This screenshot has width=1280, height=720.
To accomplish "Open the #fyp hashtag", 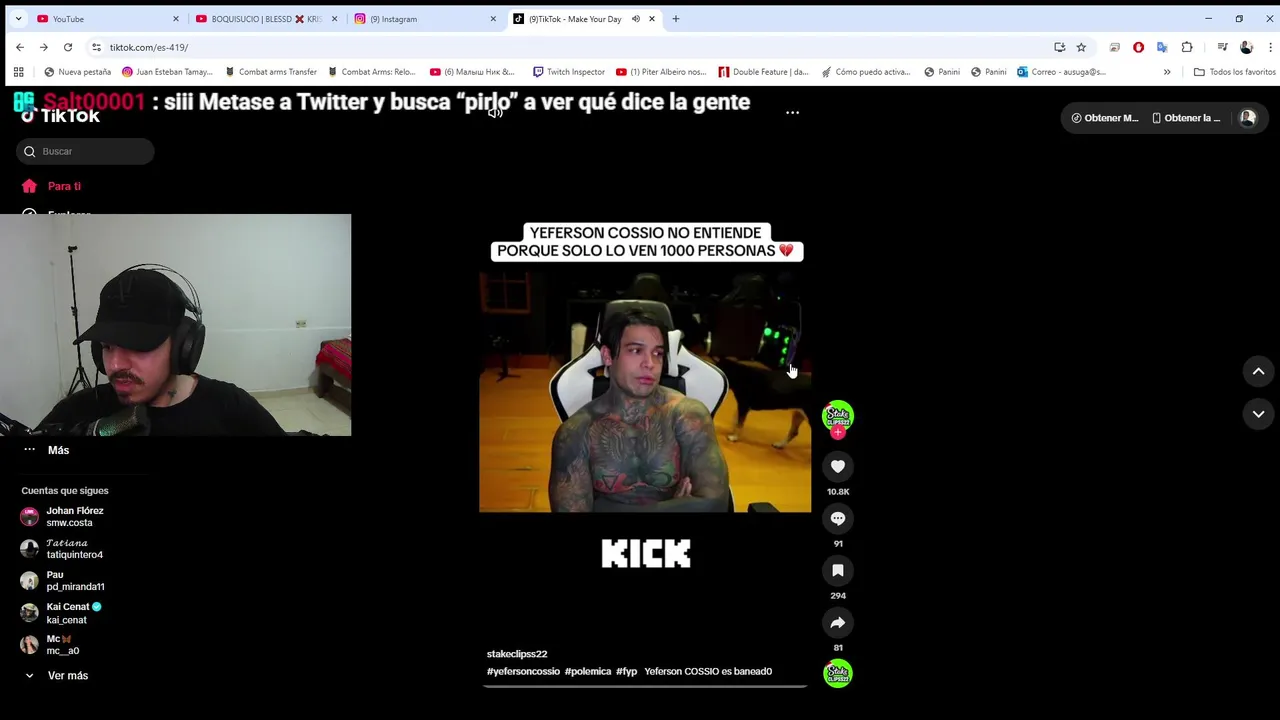I will tap(626, 671).
